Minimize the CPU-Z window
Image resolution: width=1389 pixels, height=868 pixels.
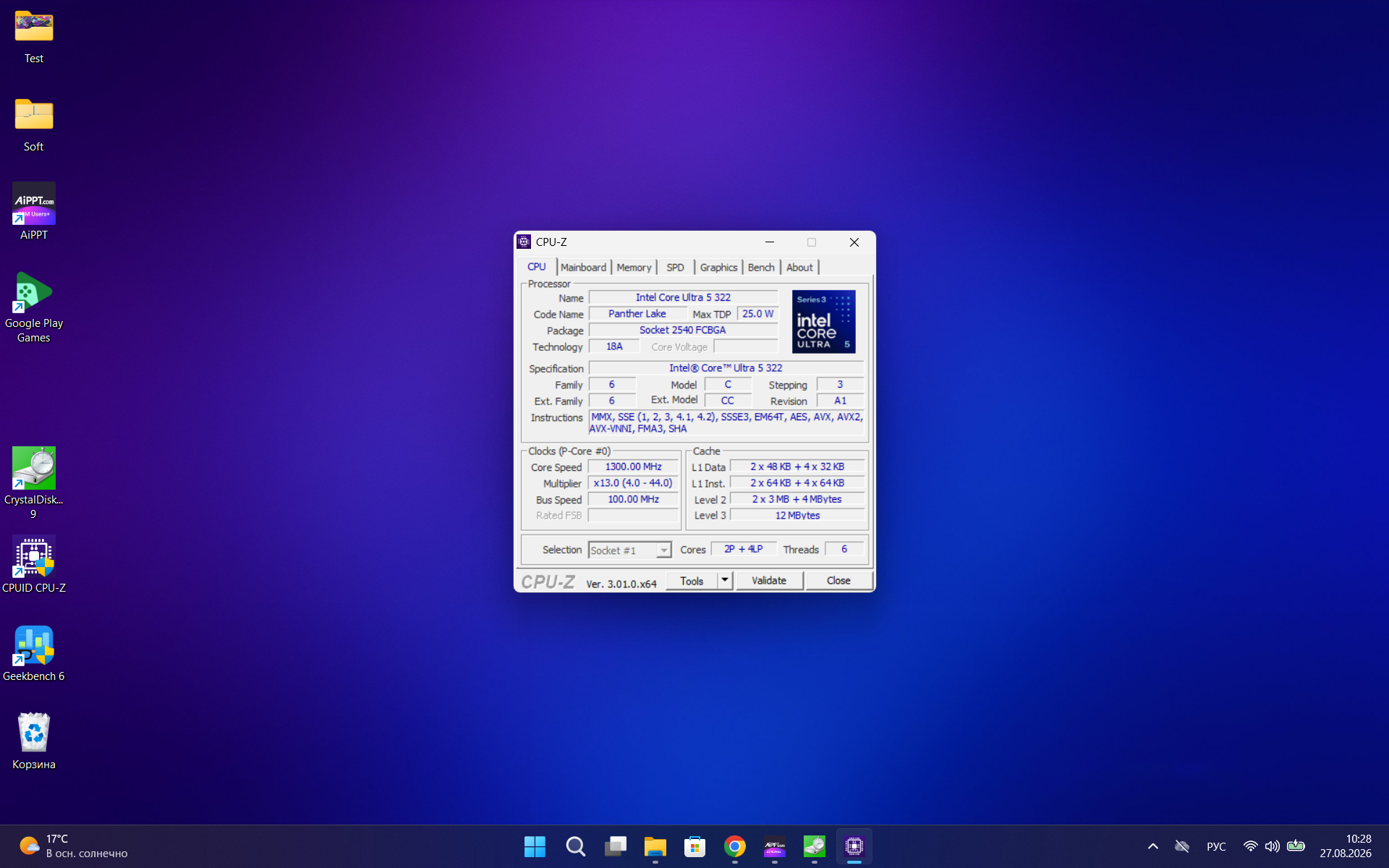coord(770,242)
